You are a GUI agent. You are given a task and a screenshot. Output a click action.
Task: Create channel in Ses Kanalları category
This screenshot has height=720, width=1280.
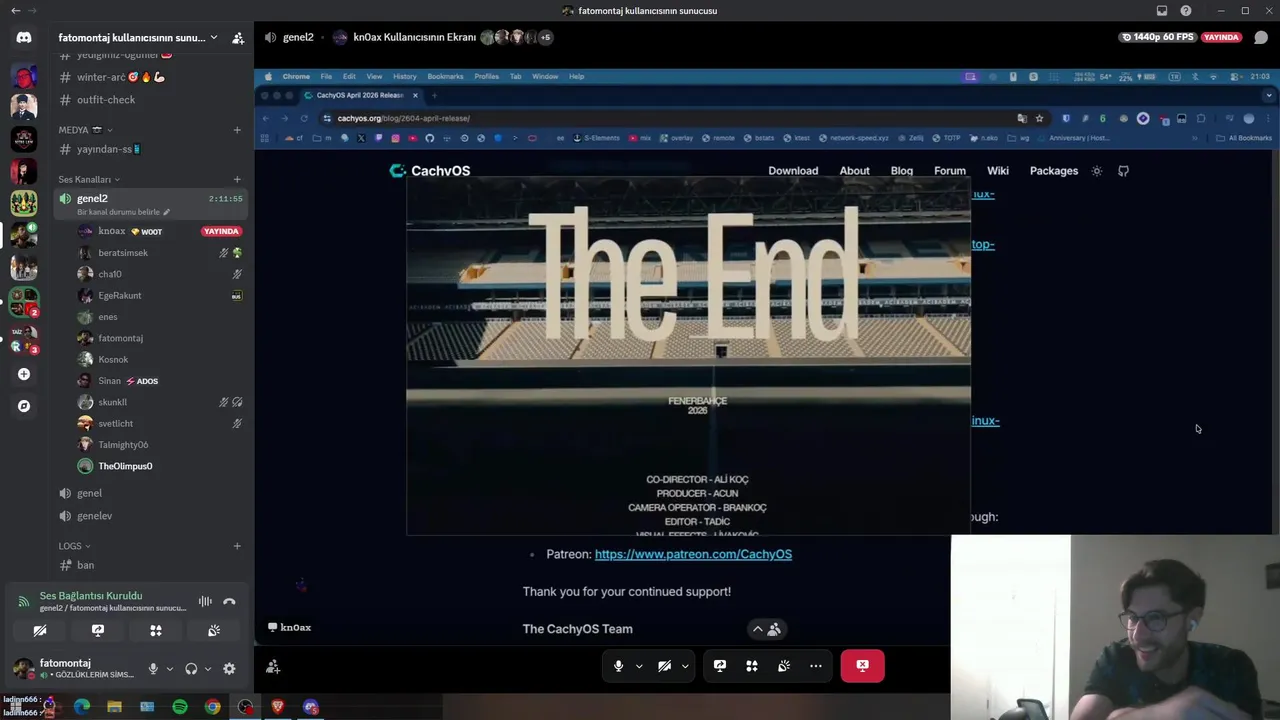(237, 180)
